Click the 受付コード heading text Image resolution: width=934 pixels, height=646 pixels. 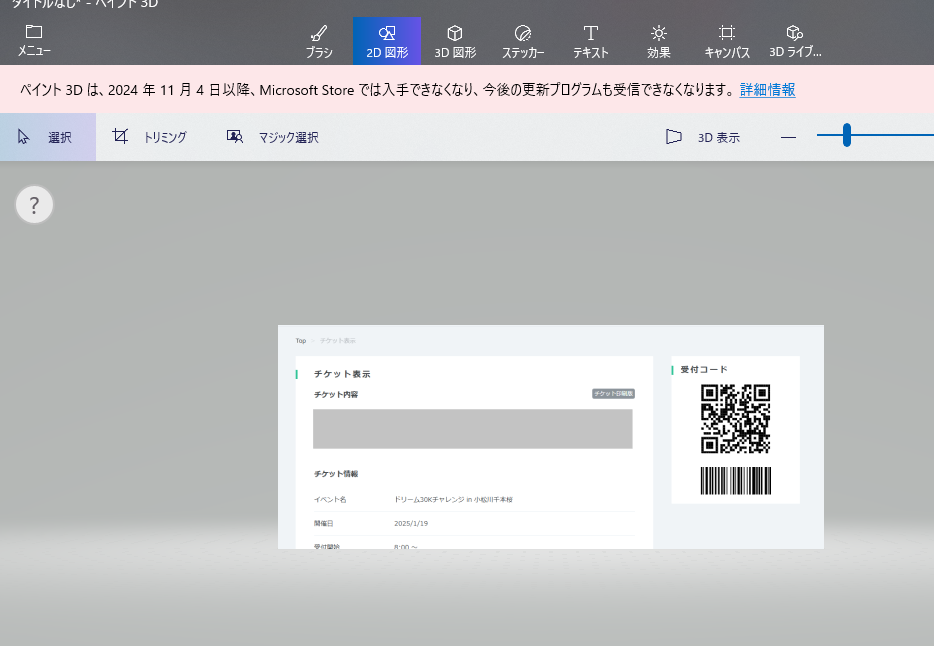coord(704,370)
